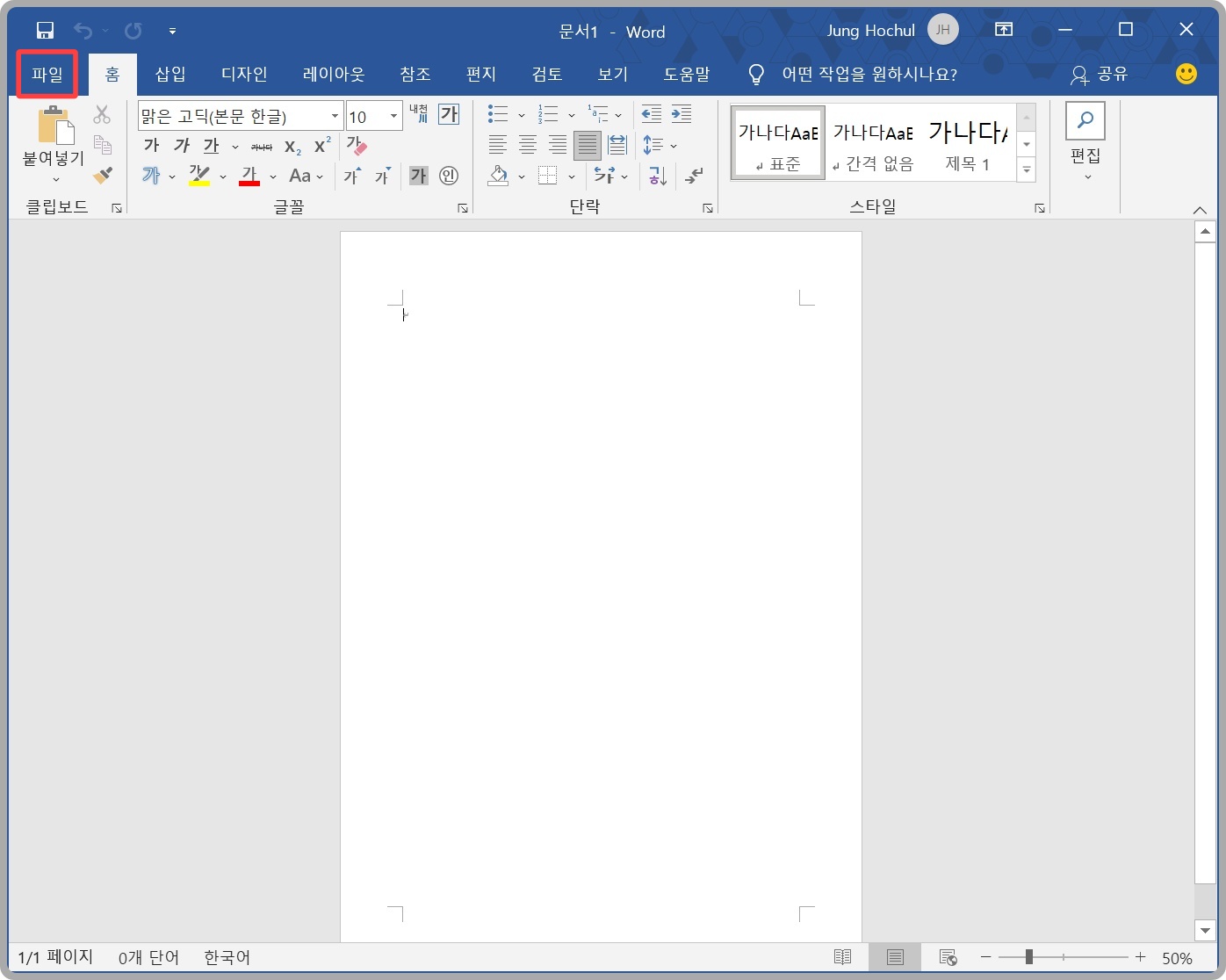Click the Cut scissors icon

[102, 114]
